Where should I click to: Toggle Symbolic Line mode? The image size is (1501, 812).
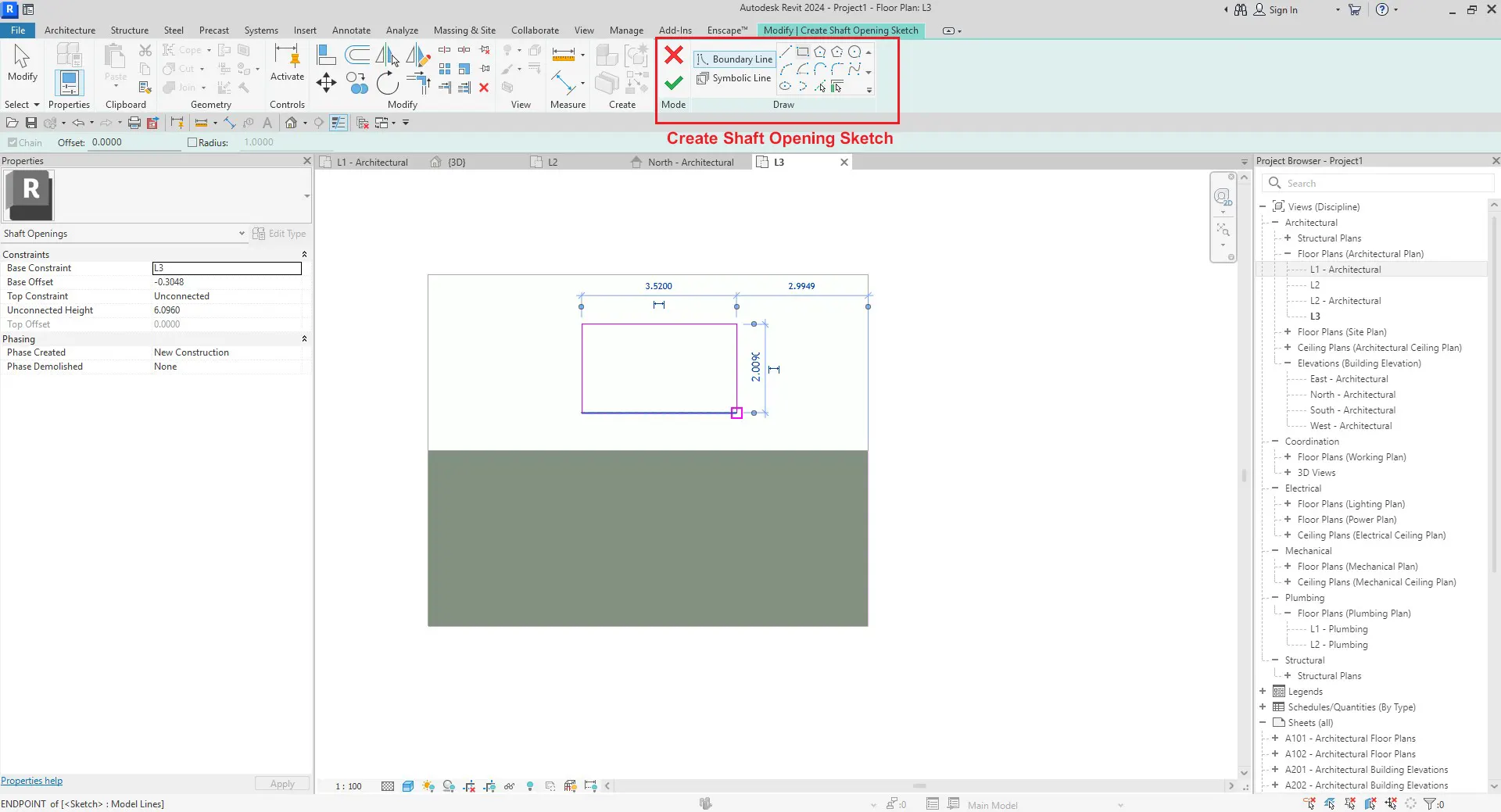[734, 78]
